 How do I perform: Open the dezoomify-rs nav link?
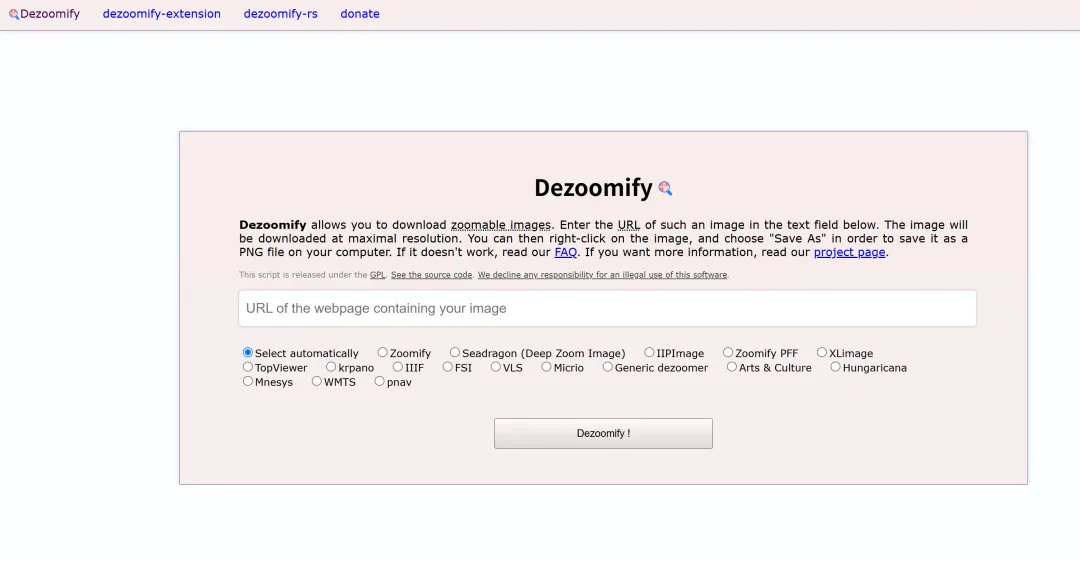click(x=280, y=14)
